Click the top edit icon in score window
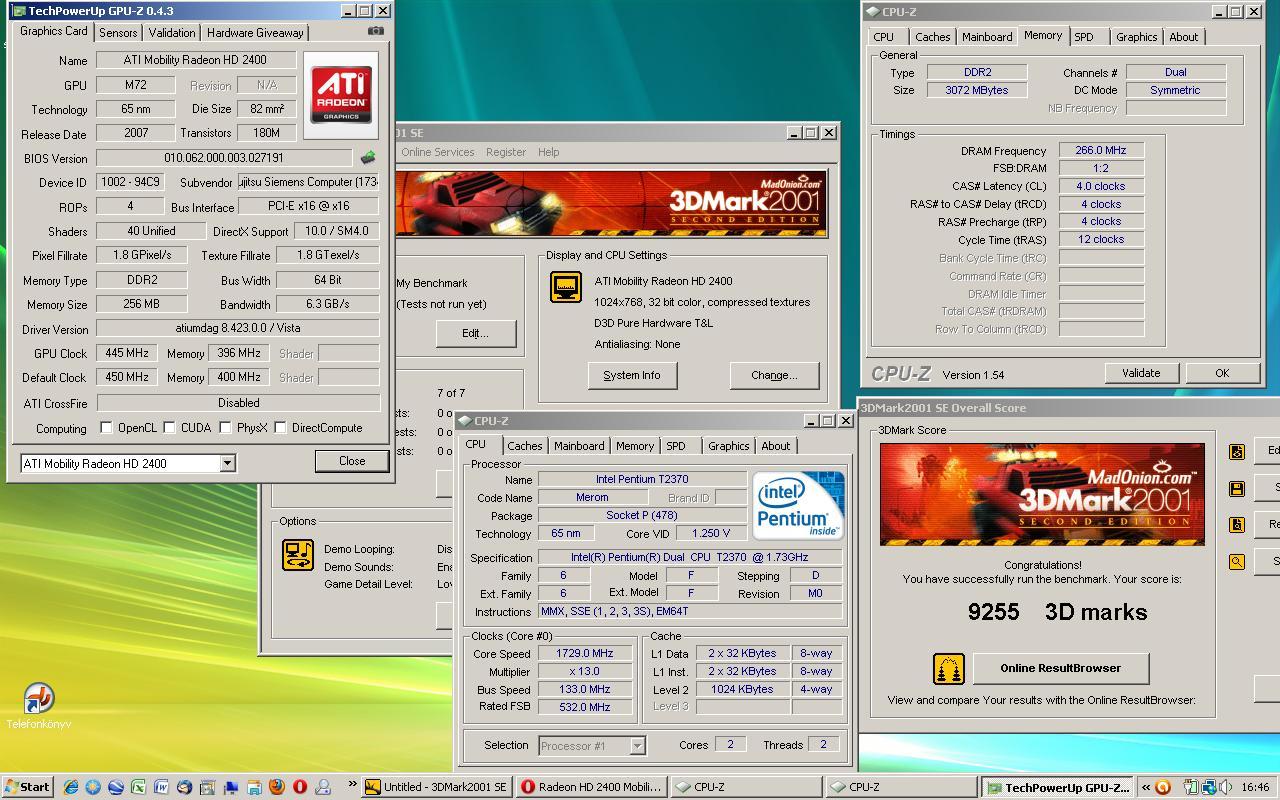 click(x=1236, y=451)
